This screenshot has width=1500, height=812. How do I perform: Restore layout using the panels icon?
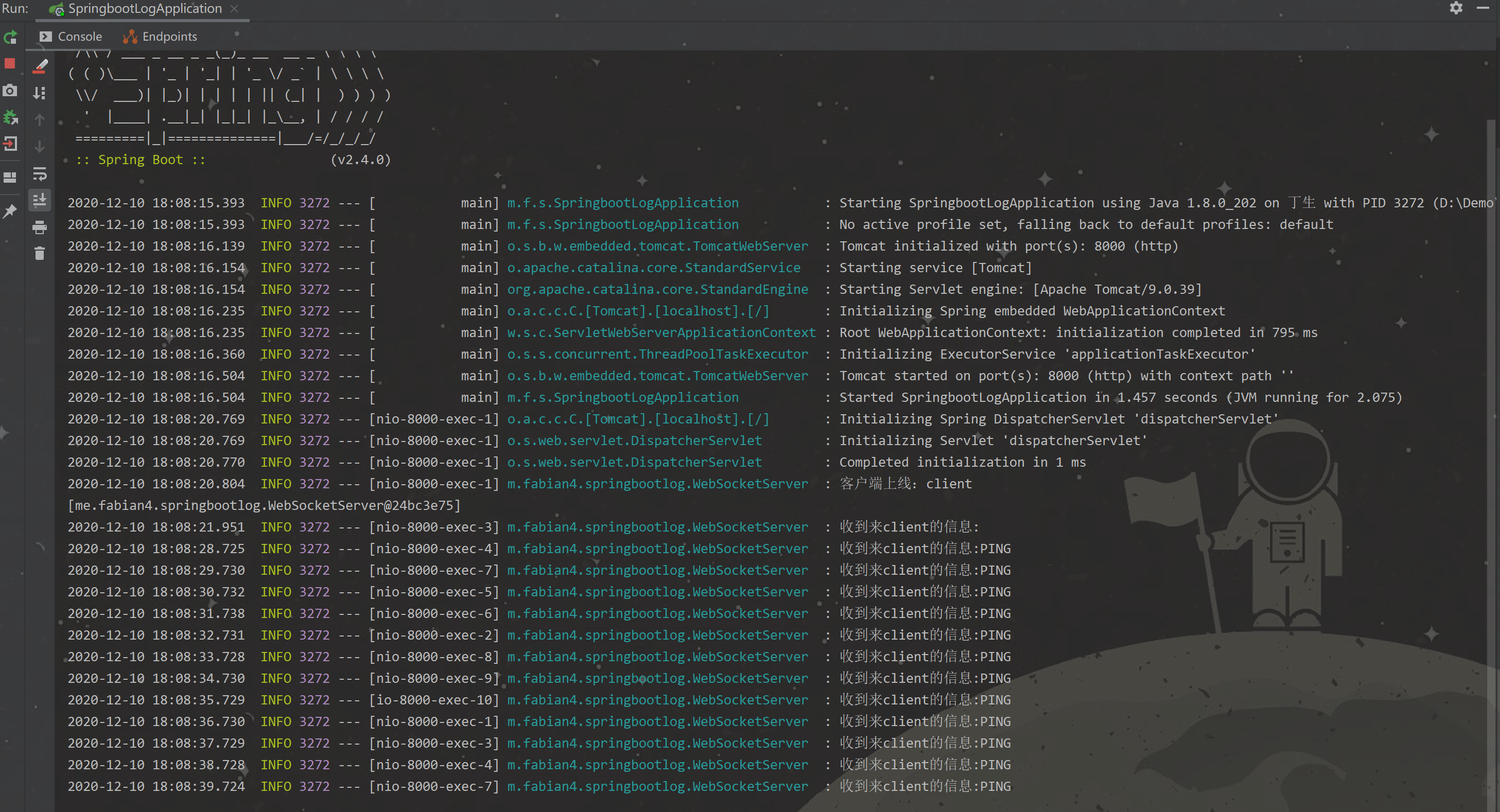10,178
